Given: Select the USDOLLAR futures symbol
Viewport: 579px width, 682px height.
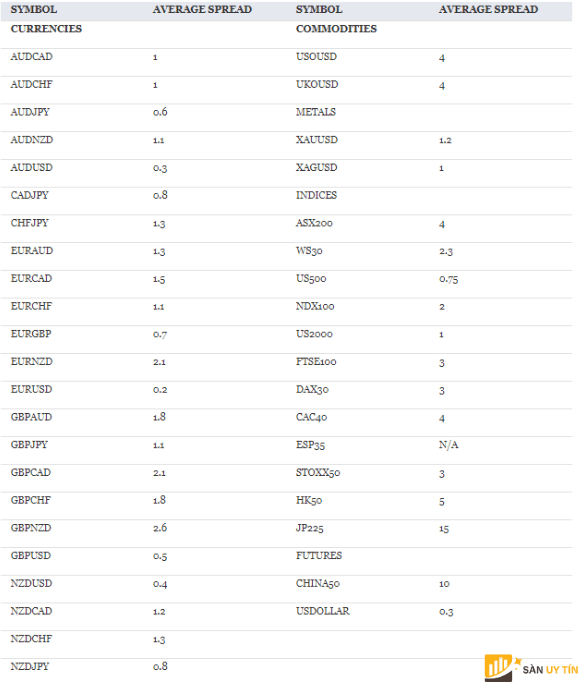Looking at the screenshot, I should [x=323, y=611].
